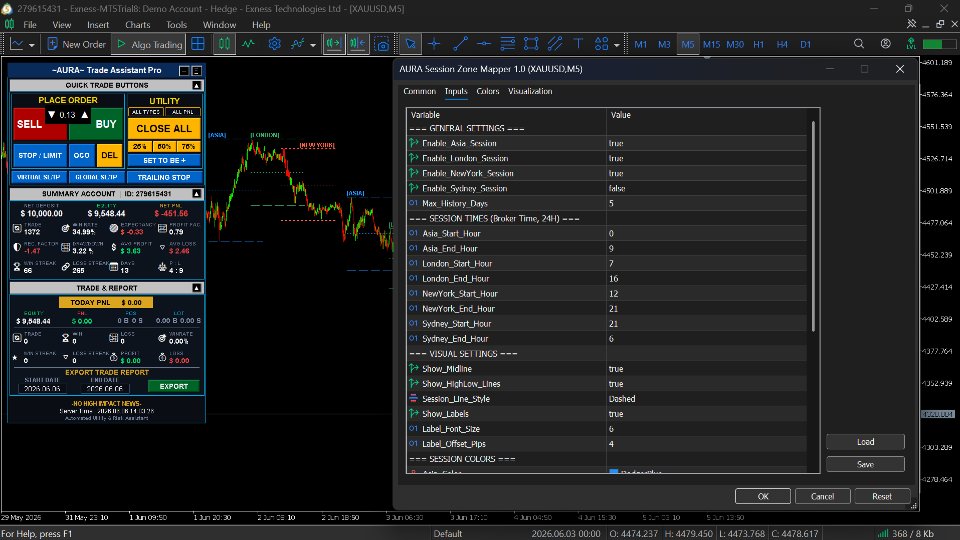Viewport: 960px width, 540px height.
Task: Open the chart type toolbar icon
Action: pos(17,44)
